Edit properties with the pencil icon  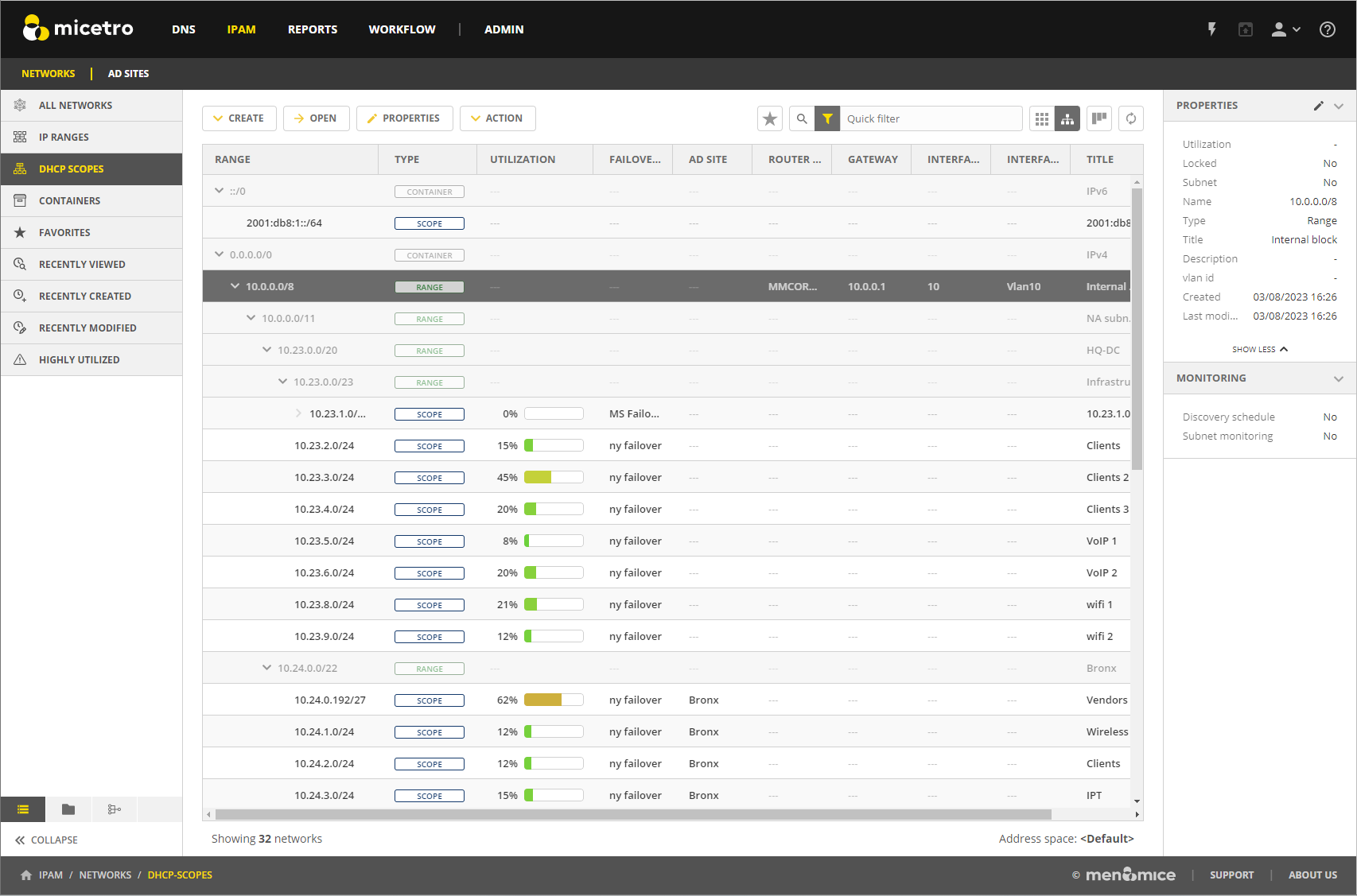click(x=1318, y=106)
